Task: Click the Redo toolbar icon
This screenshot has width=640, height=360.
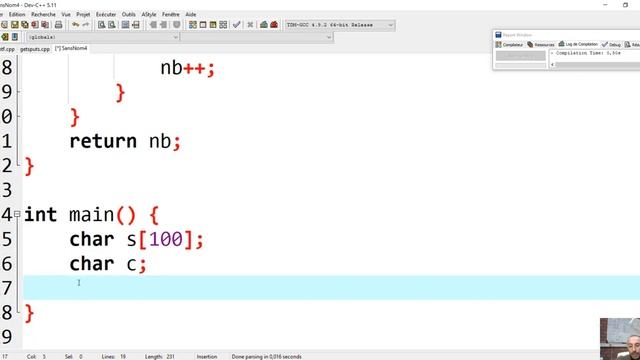Action: coord(85,25)
